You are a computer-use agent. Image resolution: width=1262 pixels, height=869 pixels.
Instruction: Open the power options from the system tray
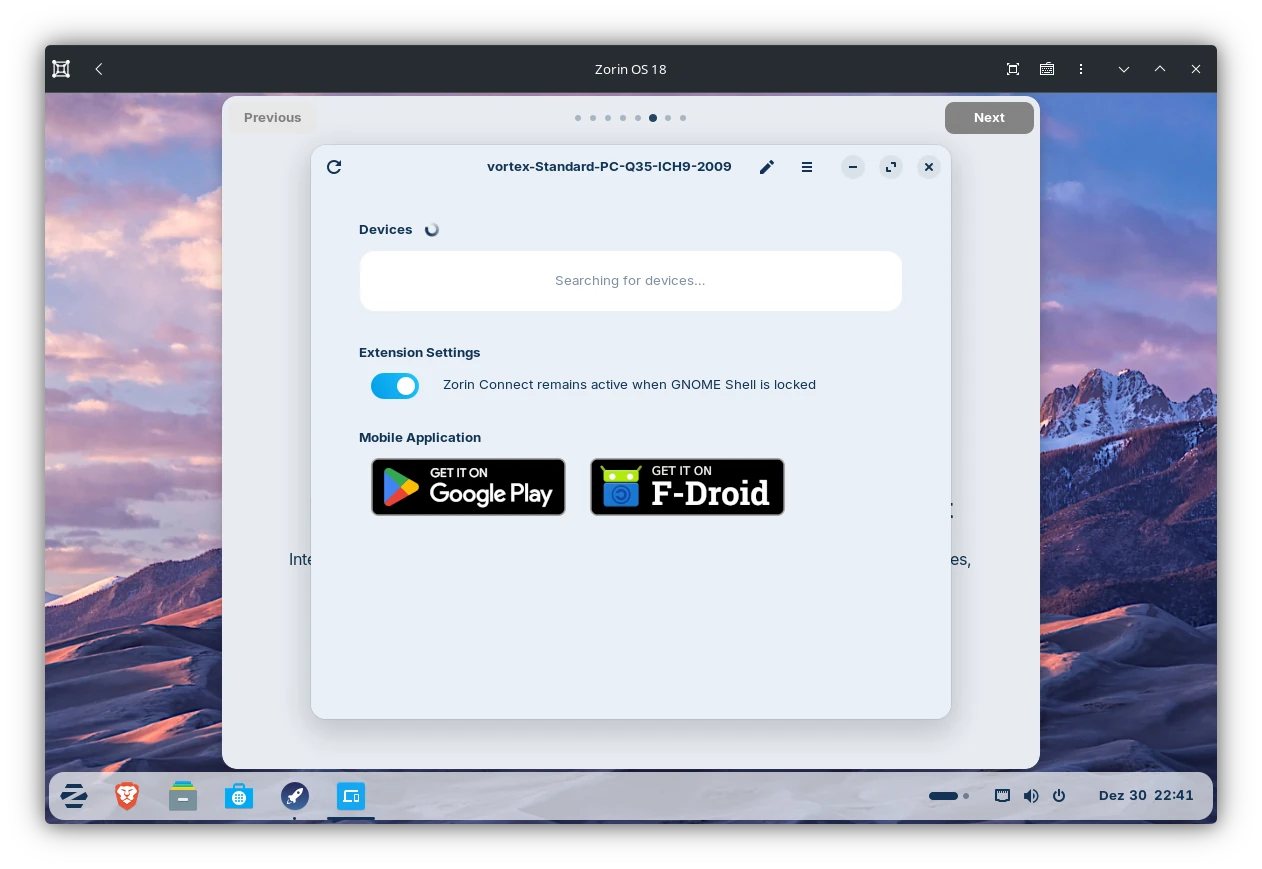tap(1059, 796)
